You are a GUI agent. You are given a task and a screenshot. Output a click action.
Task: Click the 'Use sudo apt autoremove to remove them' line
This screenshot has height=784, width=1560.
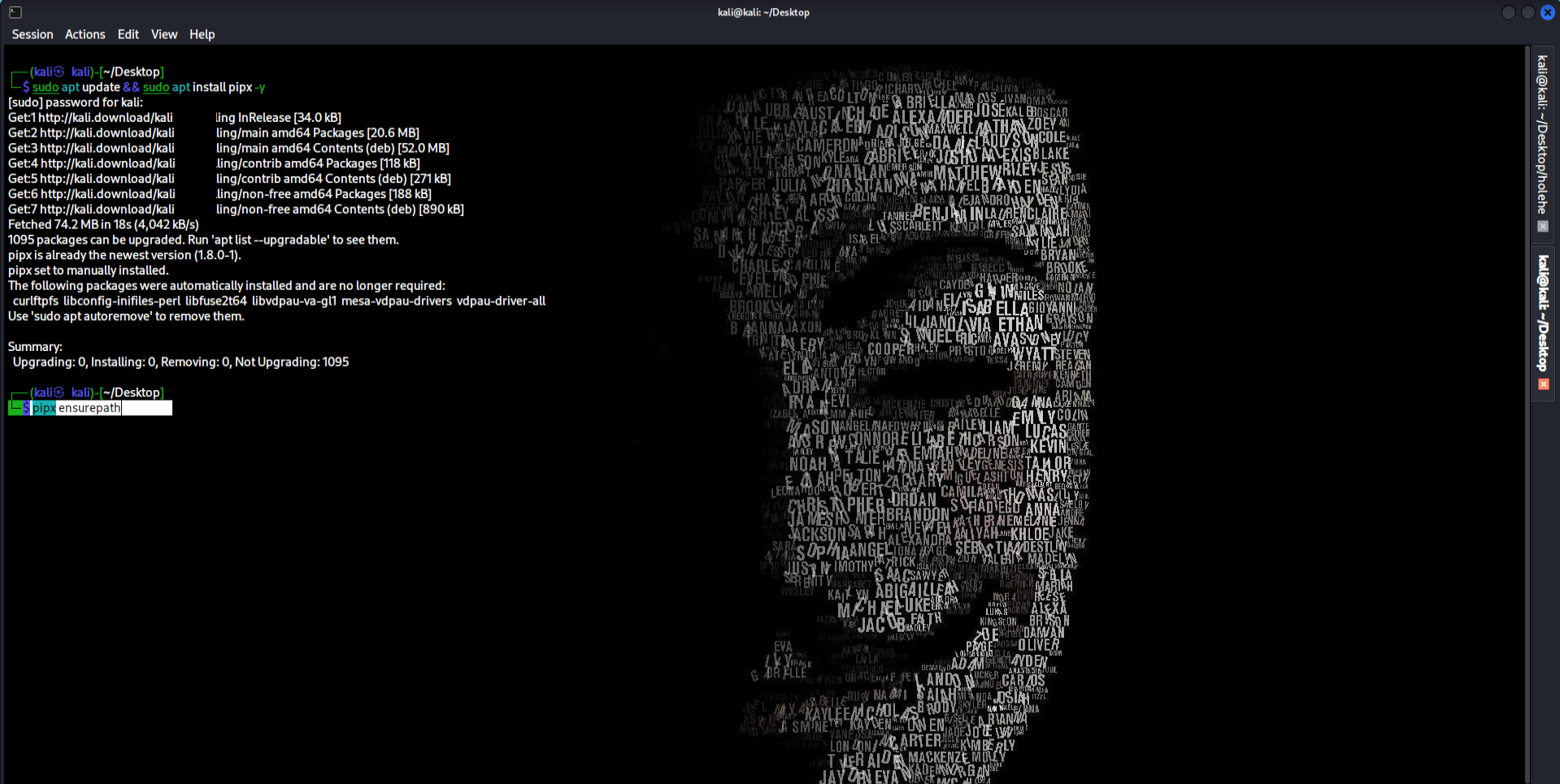(x=126, y=316)
